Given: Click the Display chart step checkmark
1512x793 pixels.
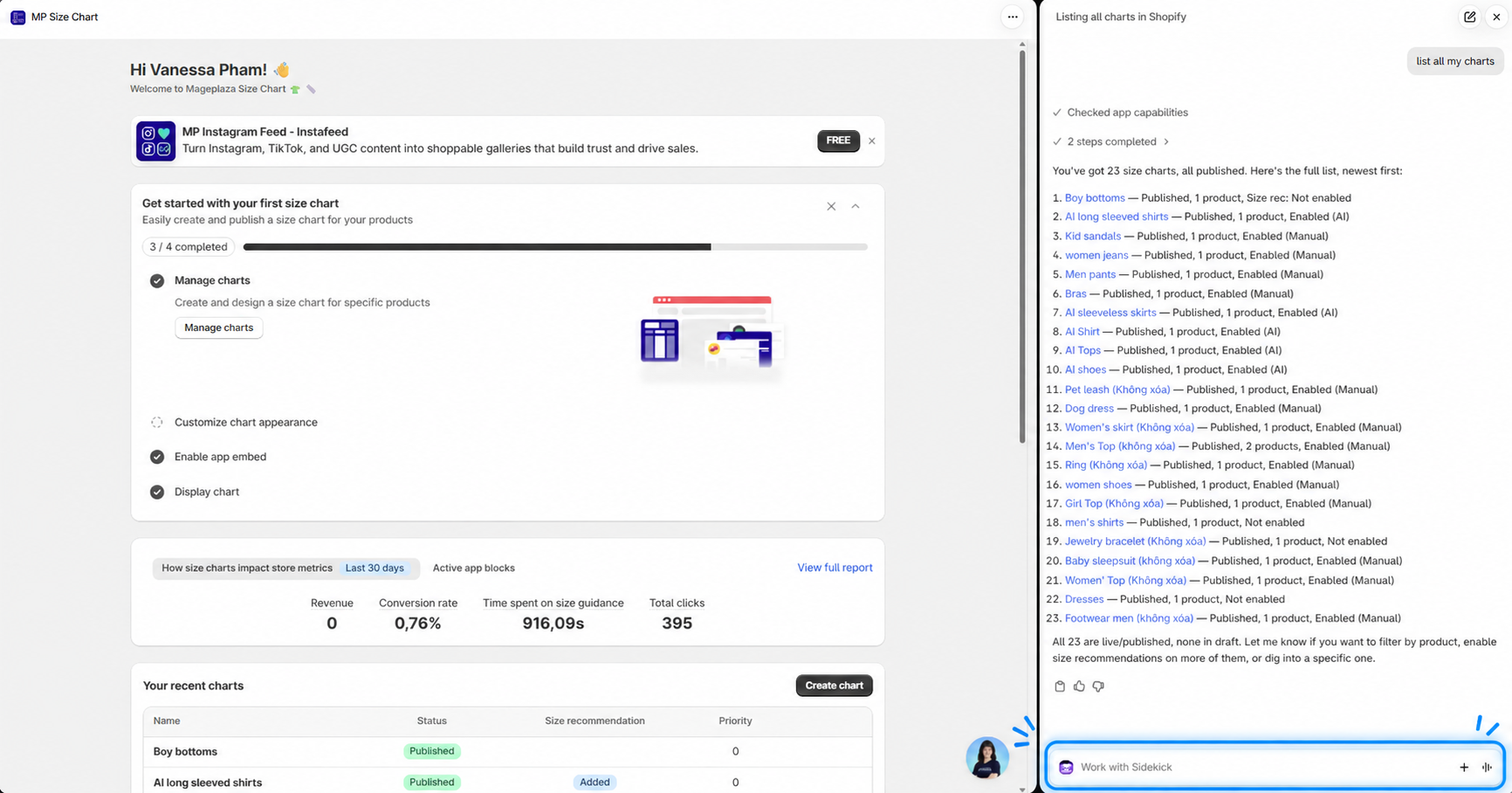Looking at the screenshot, I should click(x=157, y=492).
